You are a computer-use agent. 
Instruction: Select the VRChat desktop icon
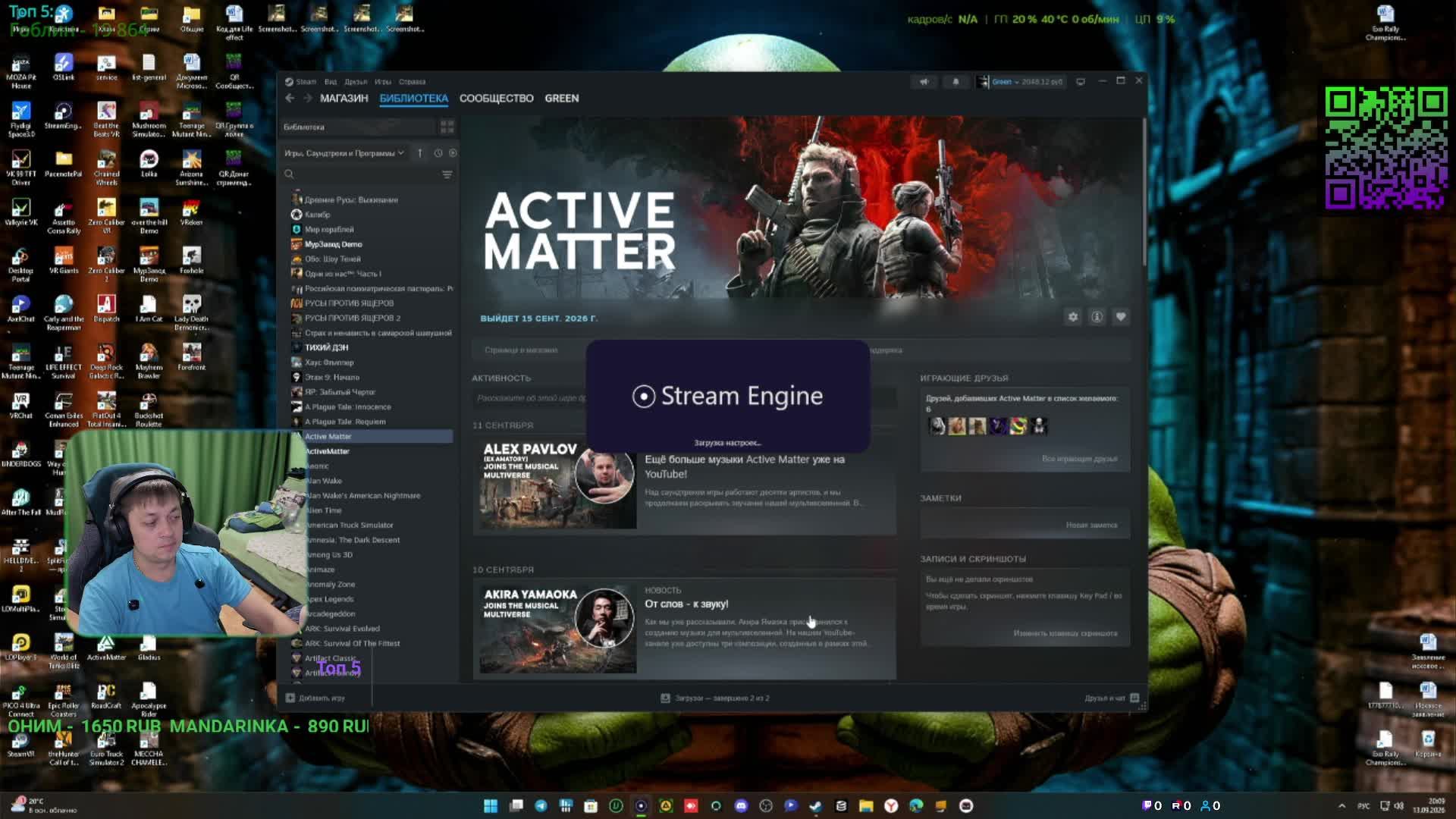[20, 406]
